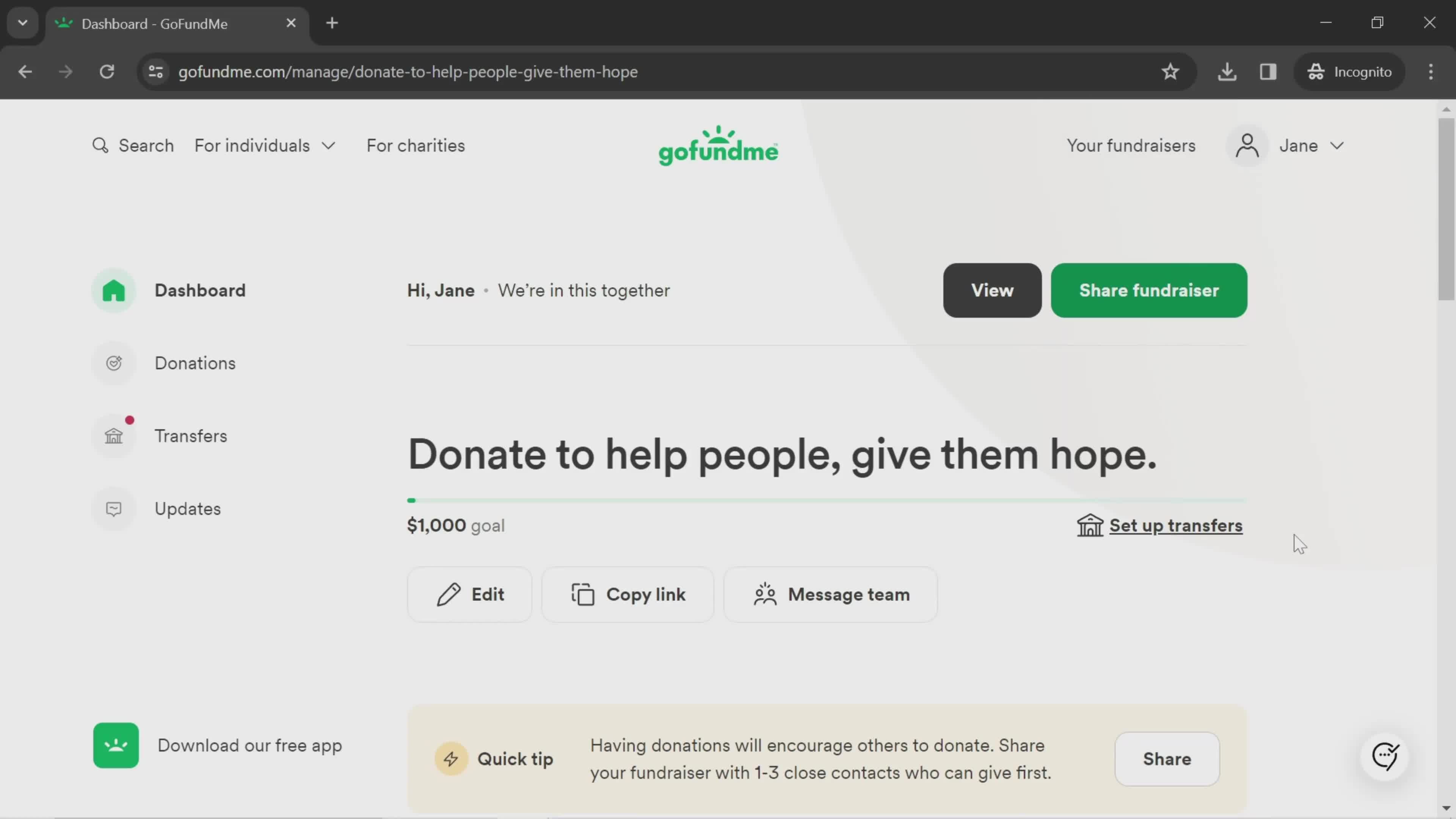Click the Dashboard home icon
The width and height of the screenshot is (1456, 819).
pyautogui.click(x=115, y=291)
